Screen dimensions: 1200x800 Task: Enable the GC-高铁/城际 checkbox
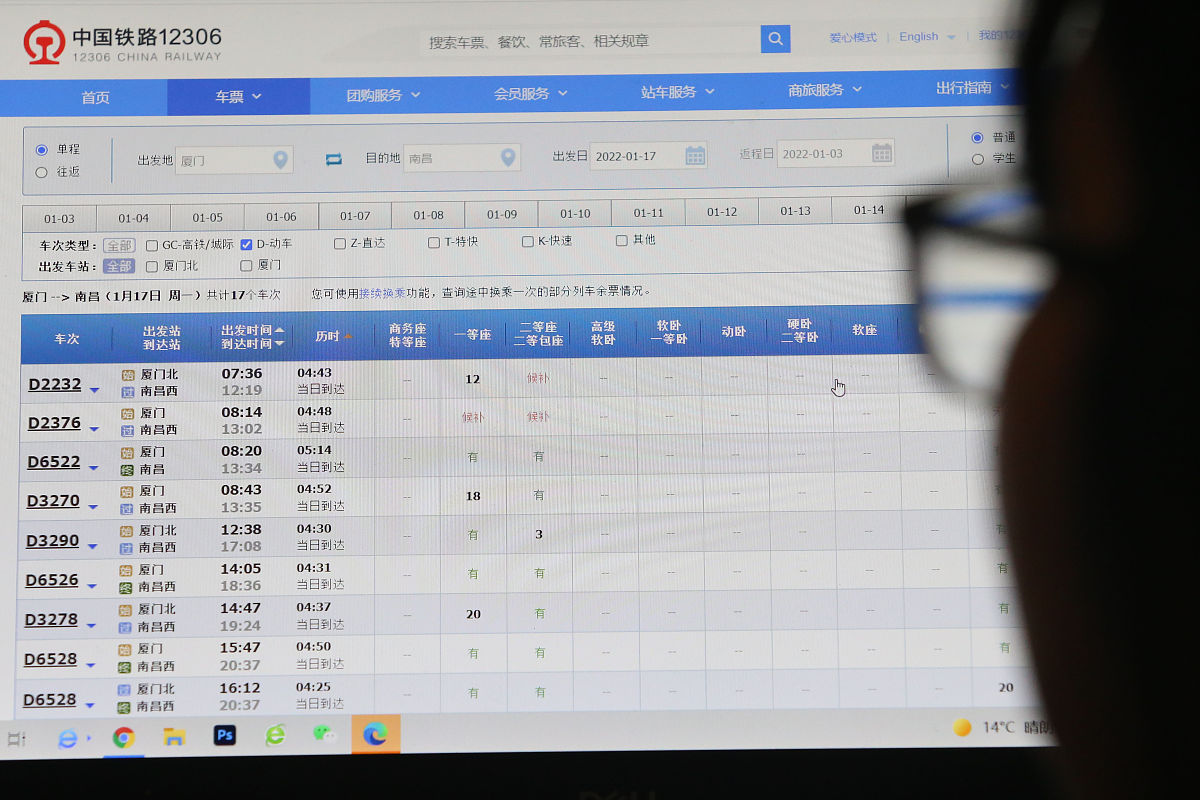pyautogui.click(x=152, y=245)
